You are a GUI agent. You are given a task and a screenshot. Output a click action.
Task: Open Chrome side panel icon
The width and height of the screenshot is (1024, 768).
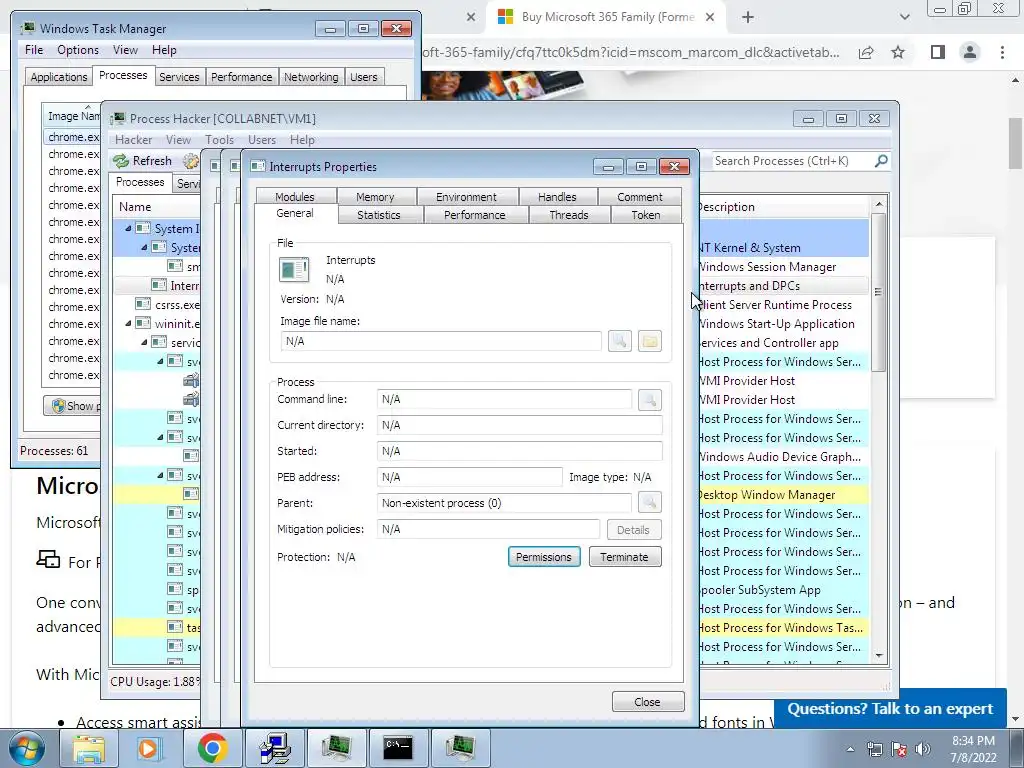pyautogui.click(x=938, y=52)
